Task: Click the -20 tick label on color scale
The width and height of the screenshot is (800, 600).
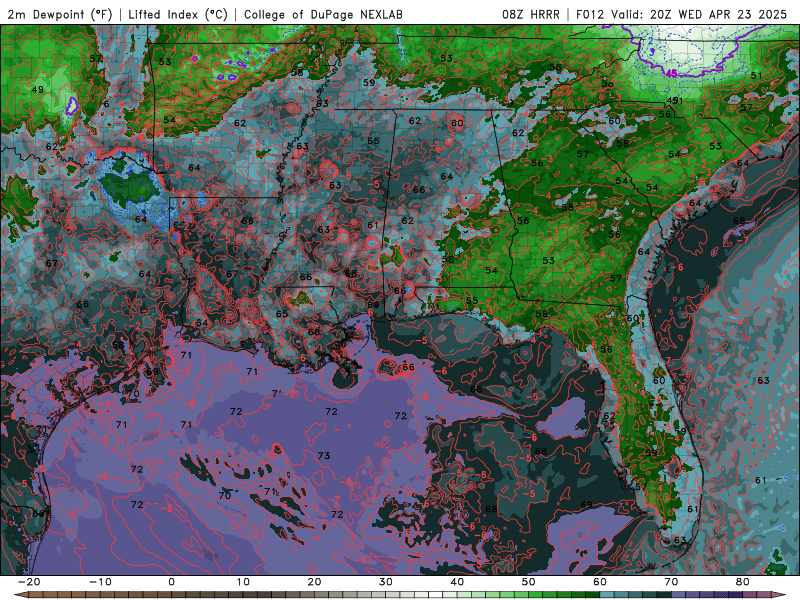Action: [x=29, y=582]
